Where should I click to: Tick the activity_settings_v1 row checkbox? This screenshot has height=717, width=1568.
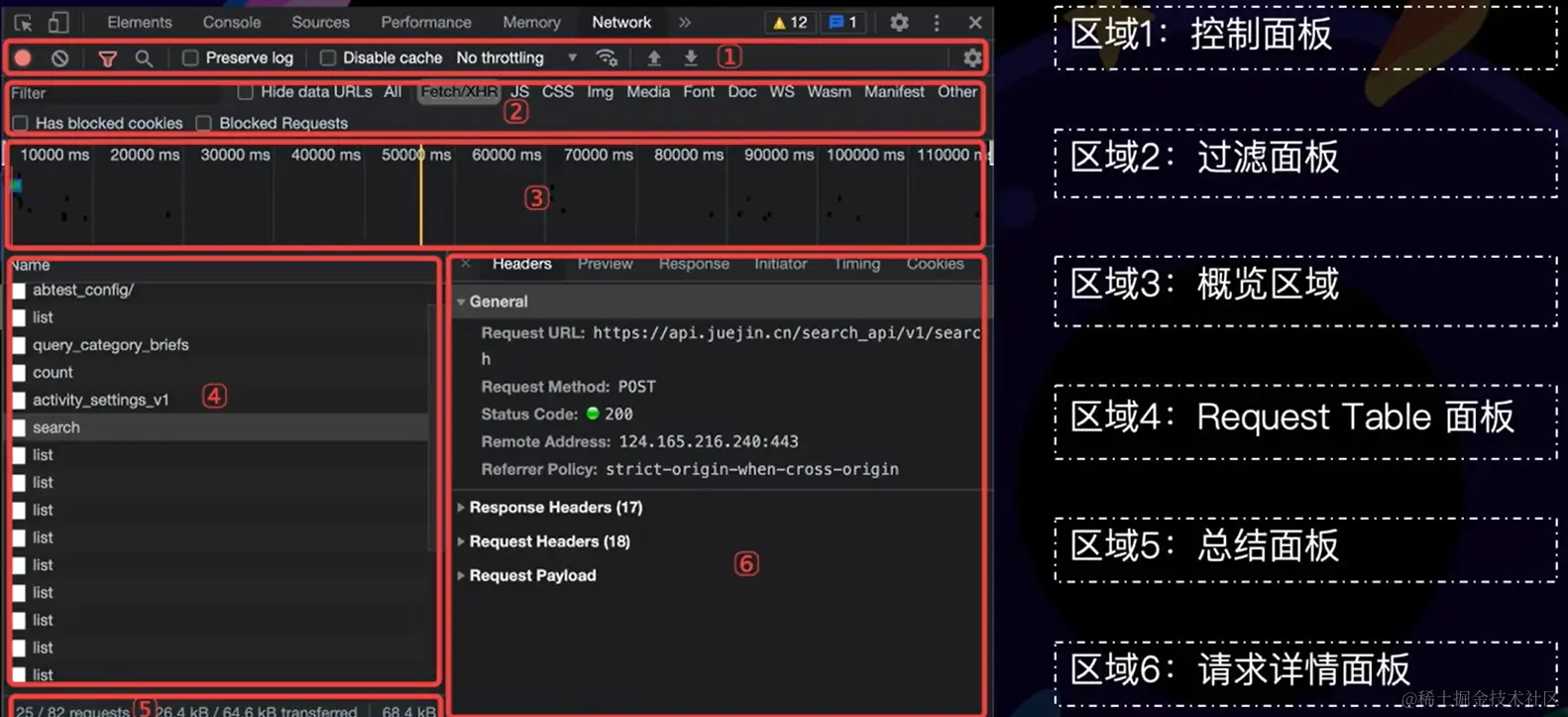point(19,401)
